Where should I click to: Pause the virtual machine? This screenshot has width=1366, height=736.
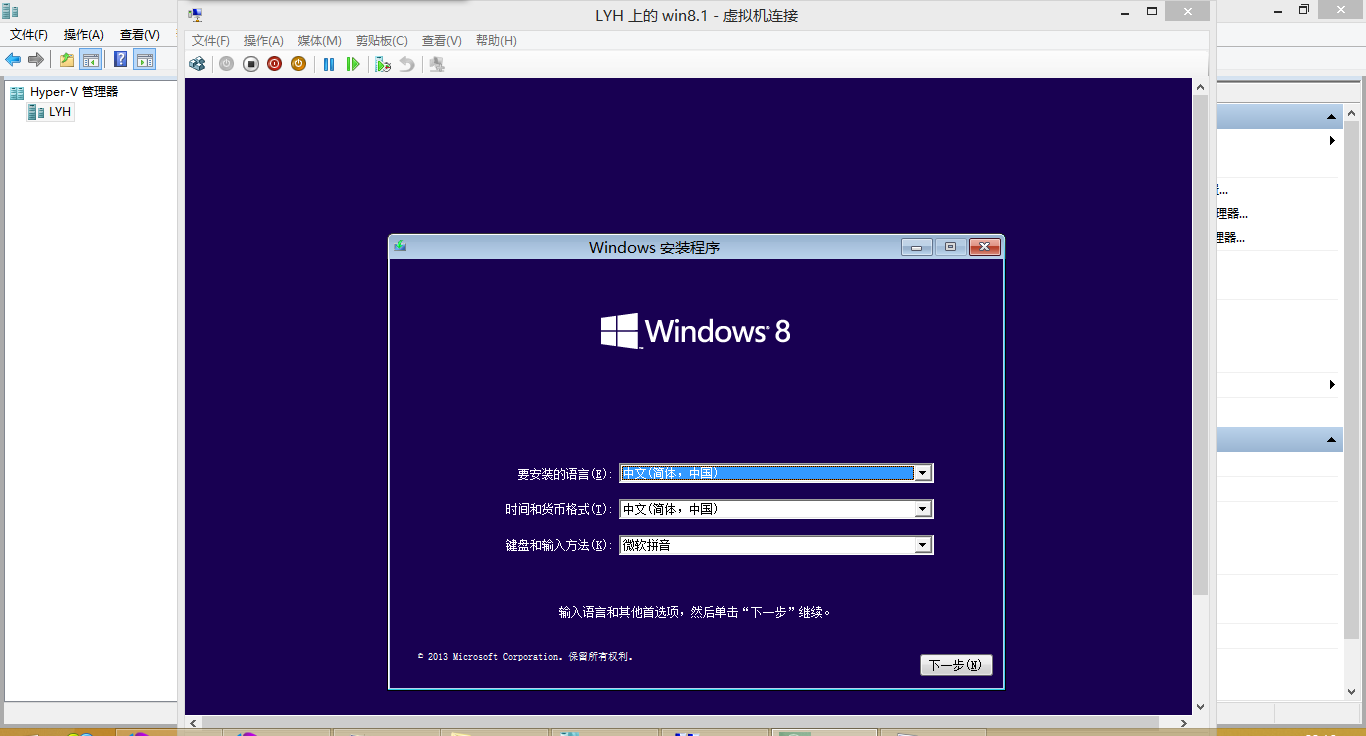[x=329, y=64]
